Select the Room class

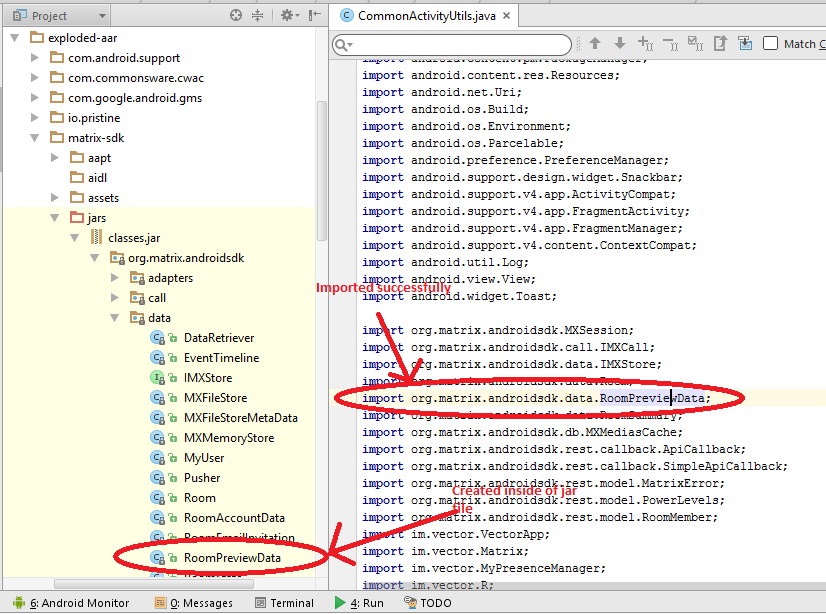point(200,498)
